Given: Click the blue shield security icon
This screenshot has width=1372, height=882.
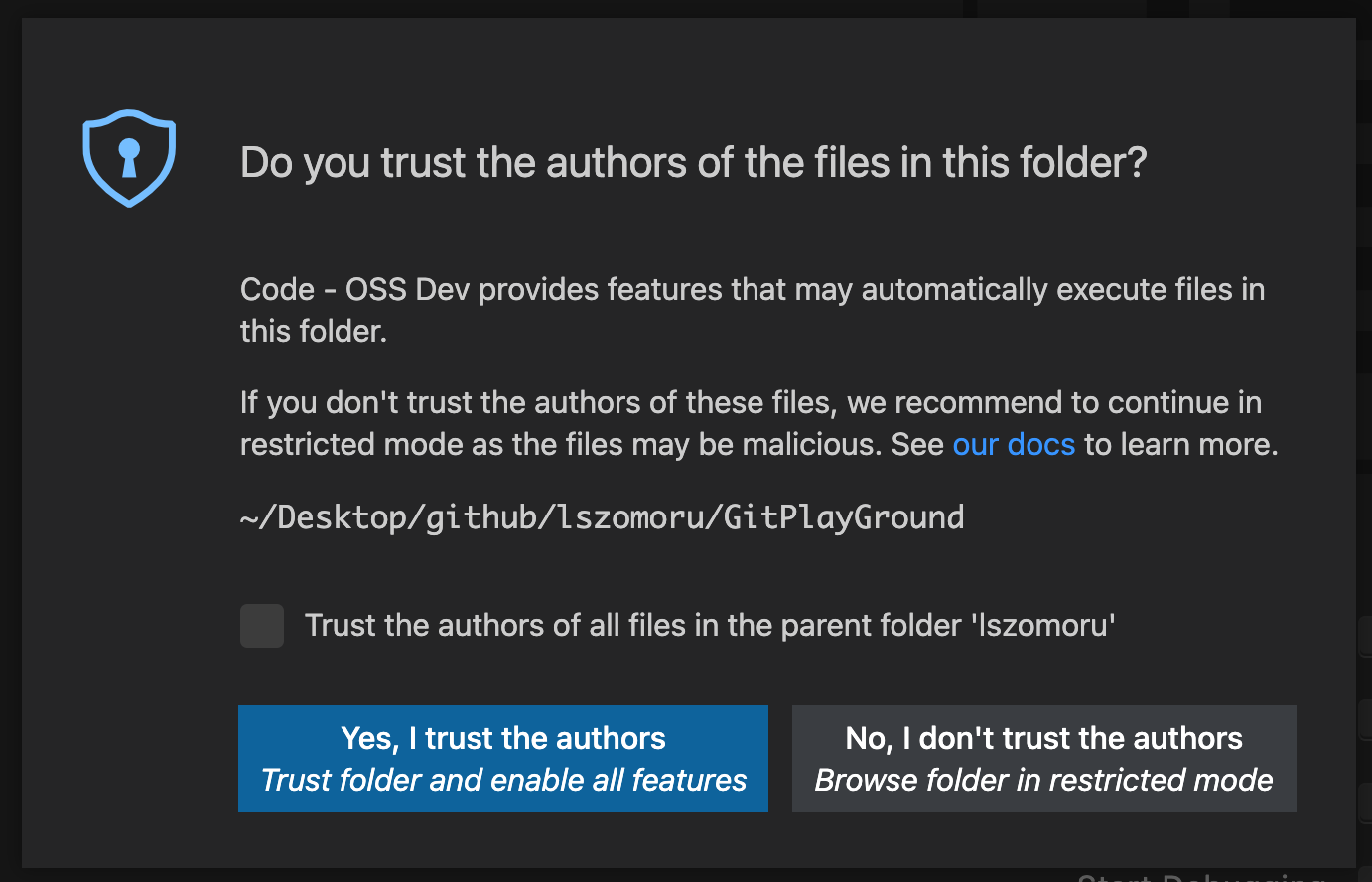Looking at the screenshot, I should point(129,159).
